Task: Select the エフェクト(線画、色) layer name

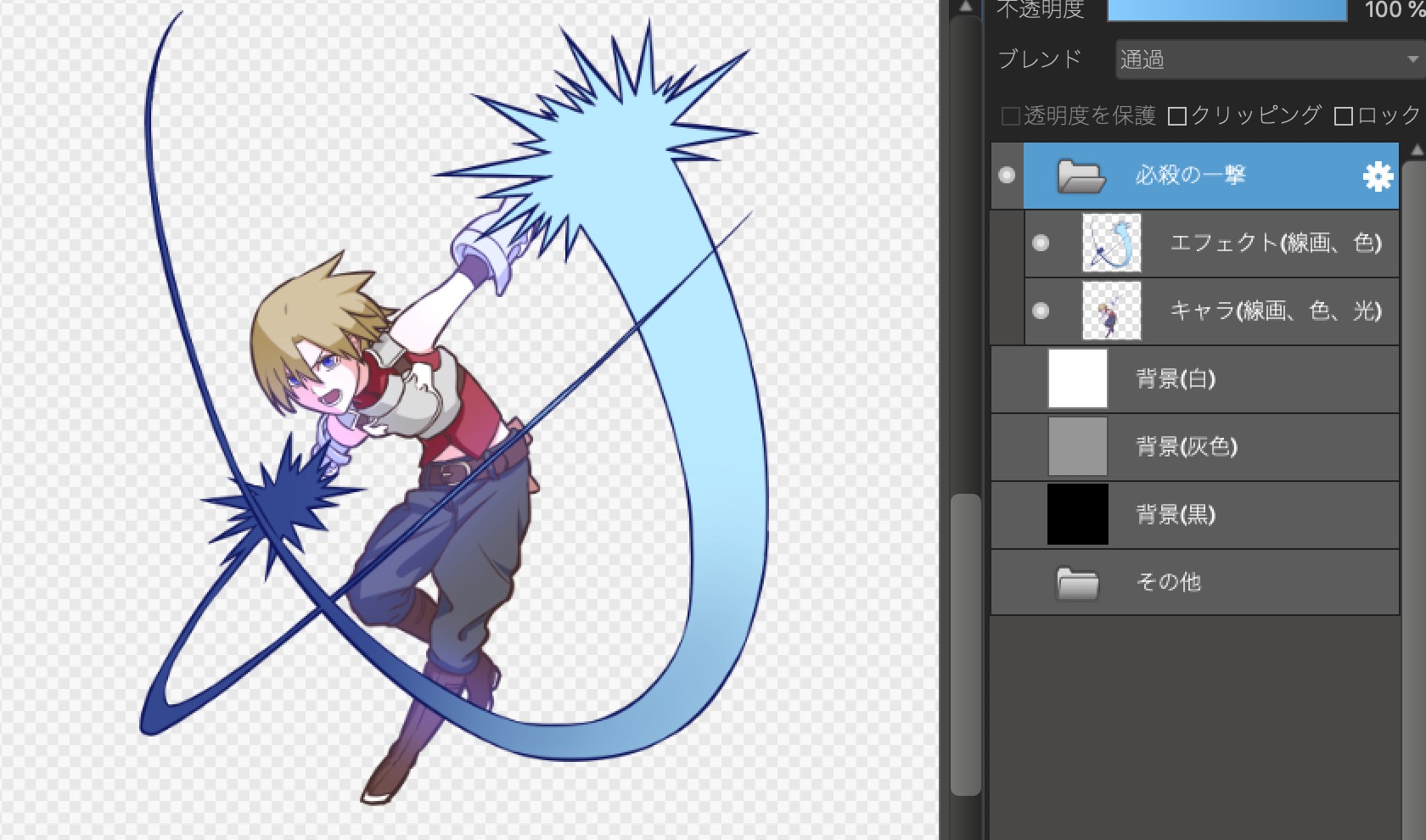Action: 1276,244
